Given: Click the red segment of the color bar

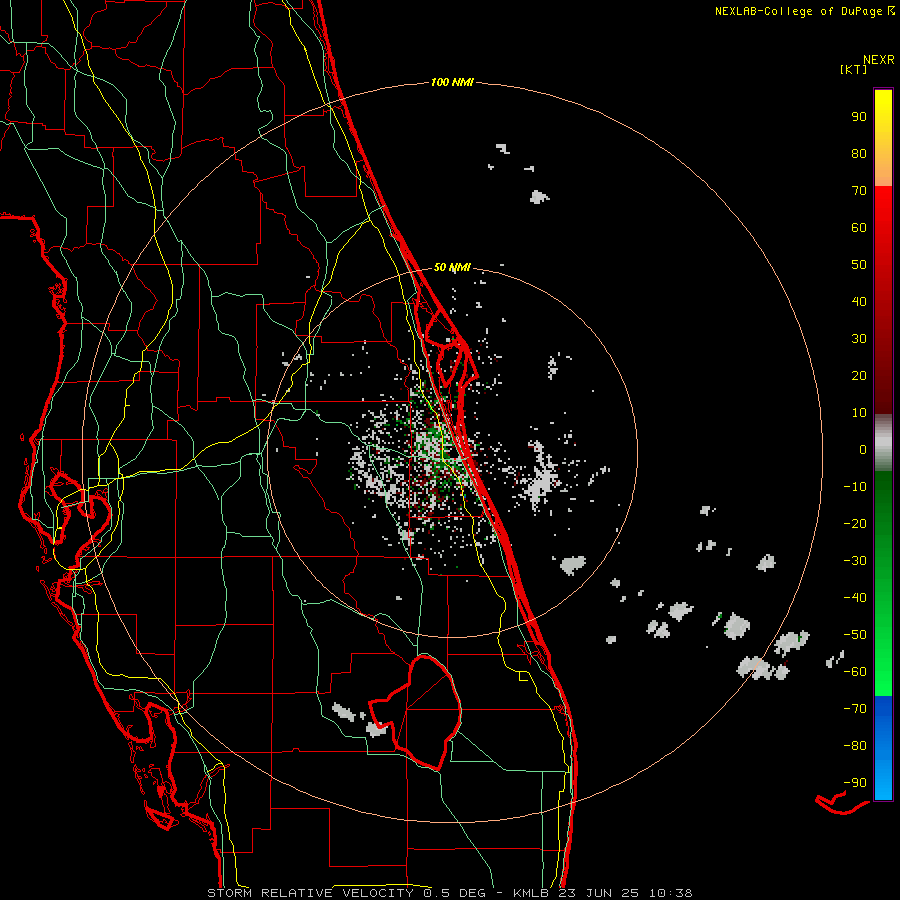Looking at the screenshot, I should (883, 300).
